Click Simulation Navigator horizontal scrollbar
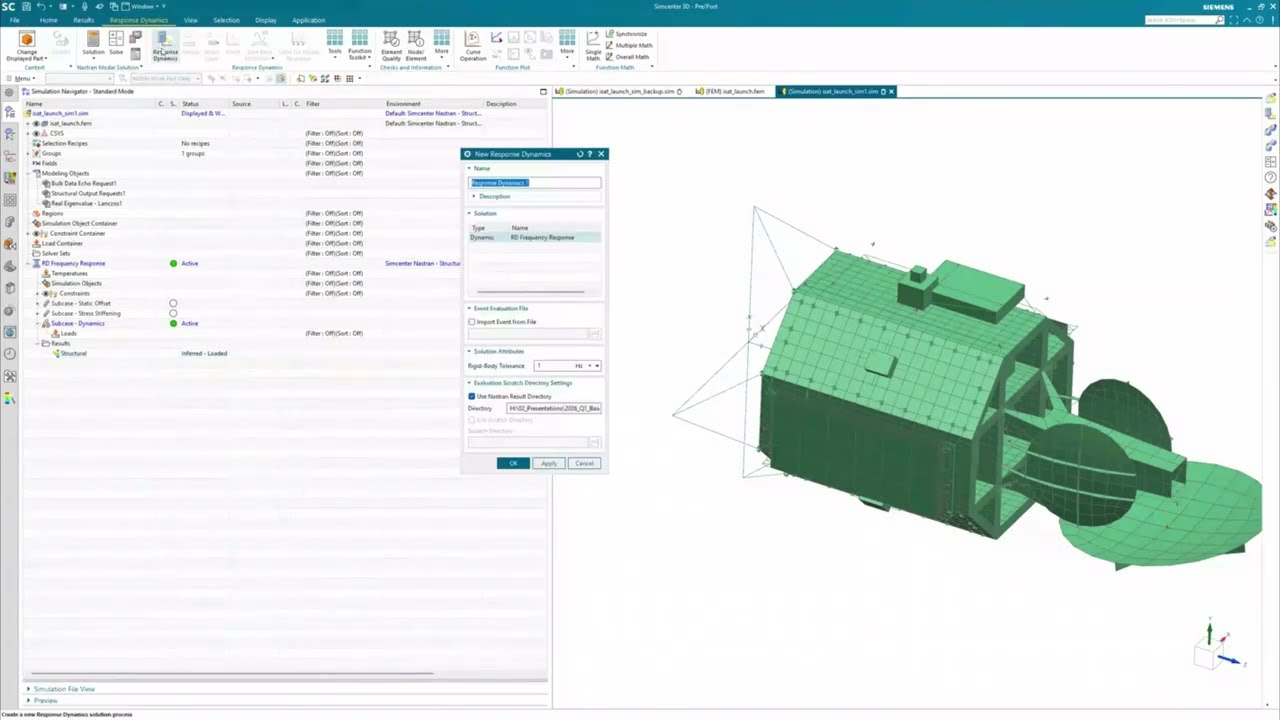Image resolution: width=1280 pixels, height=720 pixels. 230,673
